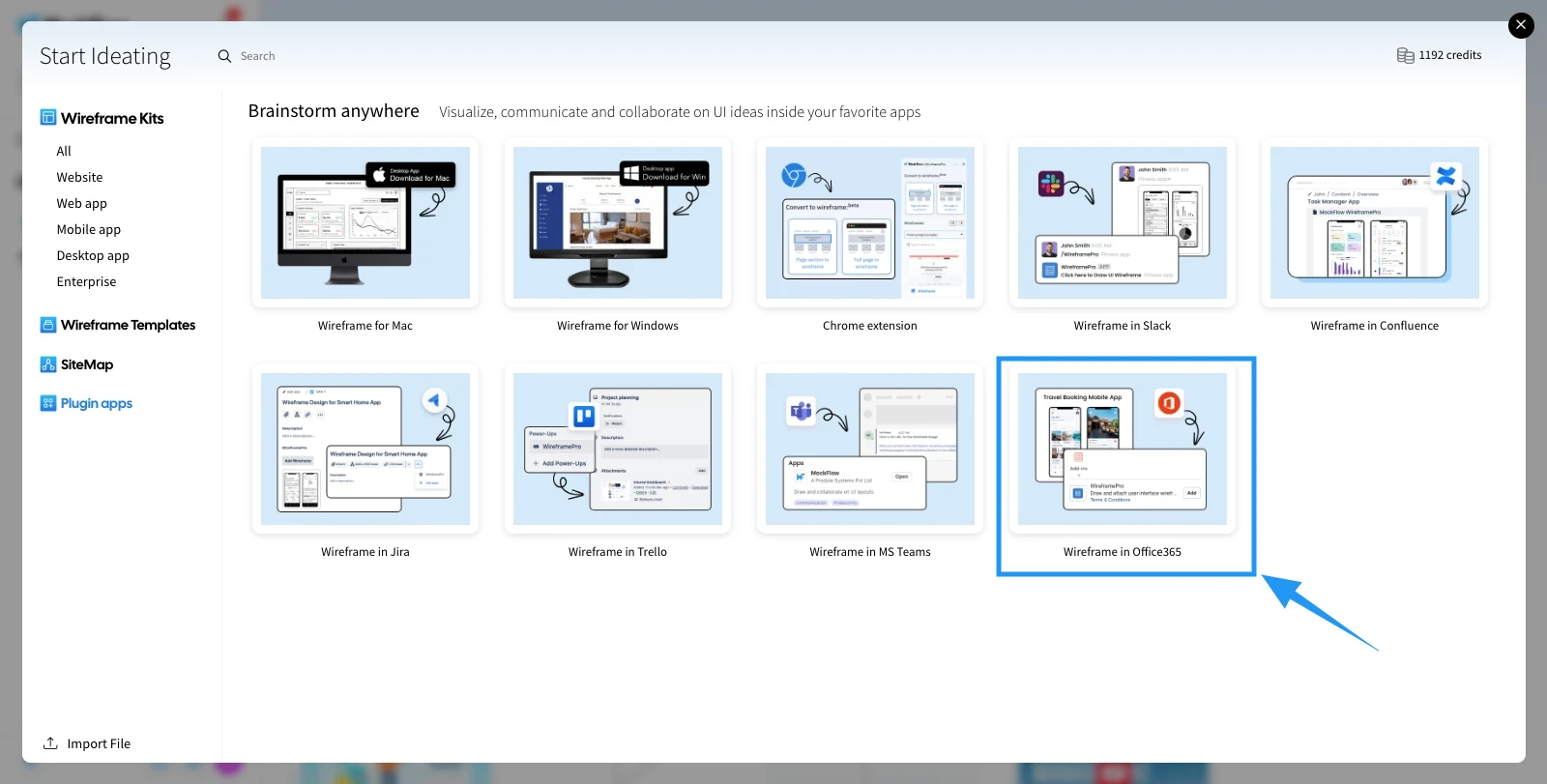Image resolution: width=1547 pixels, height=784 pixels.
Task: Select the Mobile app category
Action: 89,229
